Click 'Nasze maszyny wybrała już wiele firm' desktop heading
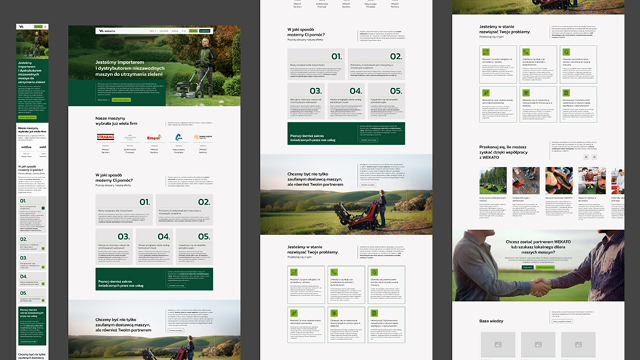640x360 pixels. pyautogui.click(x=116, y=121)
